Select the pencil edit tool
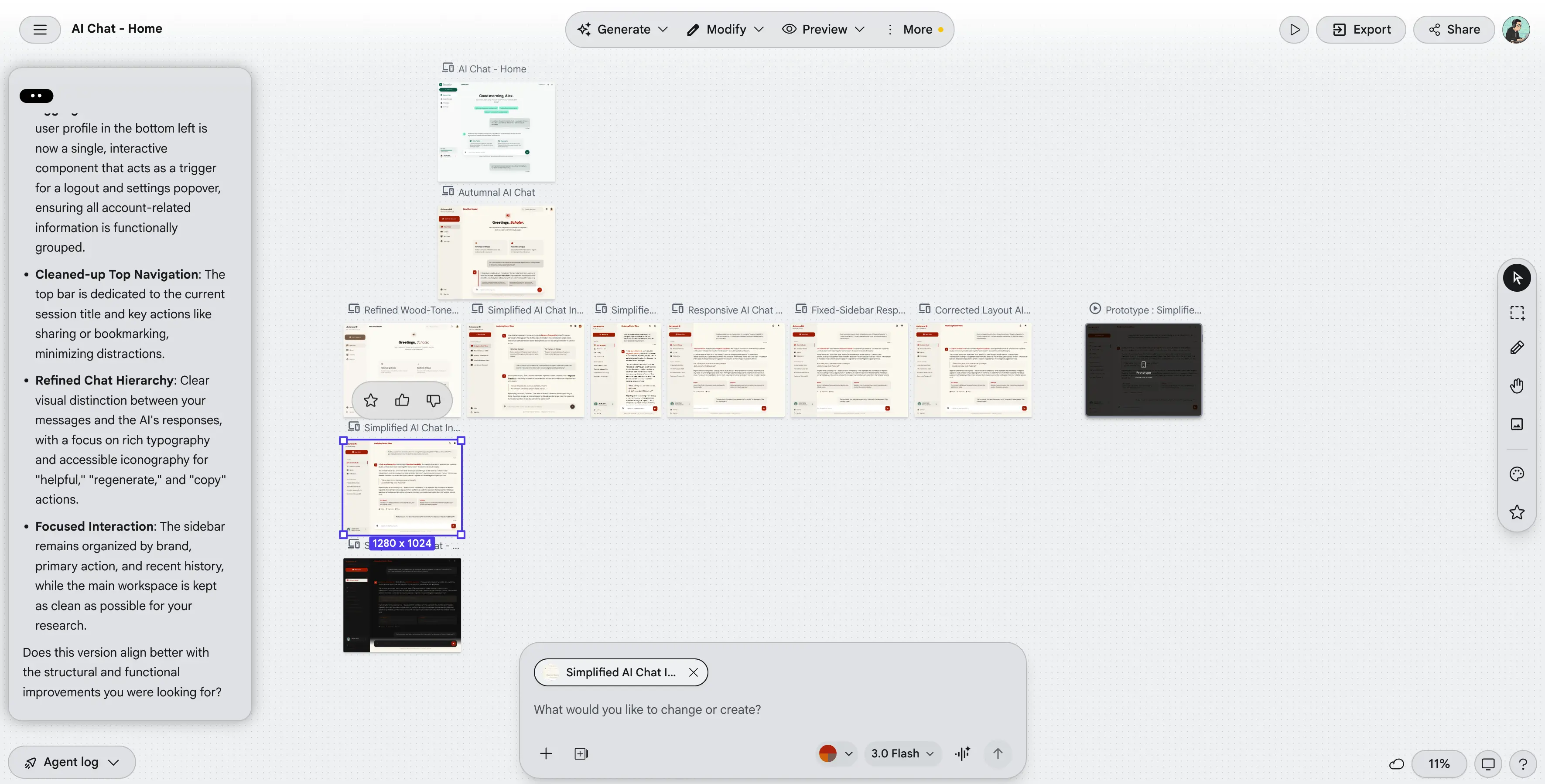1545x784 pixels. click(x=1516, y=348)
